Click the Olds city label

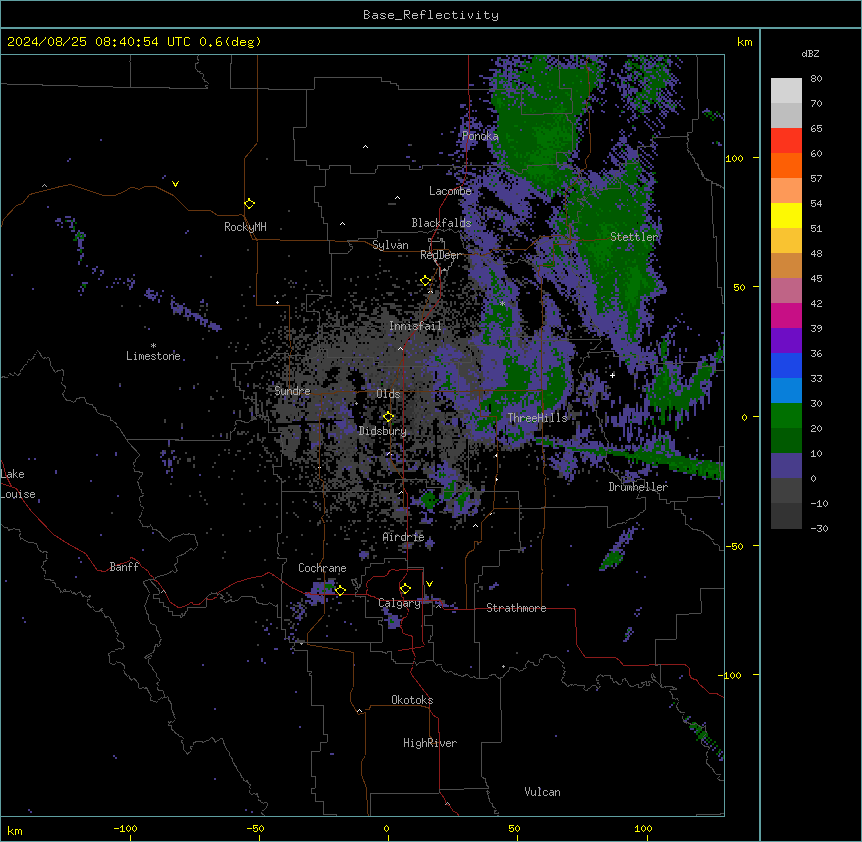[x=388, y=394]
